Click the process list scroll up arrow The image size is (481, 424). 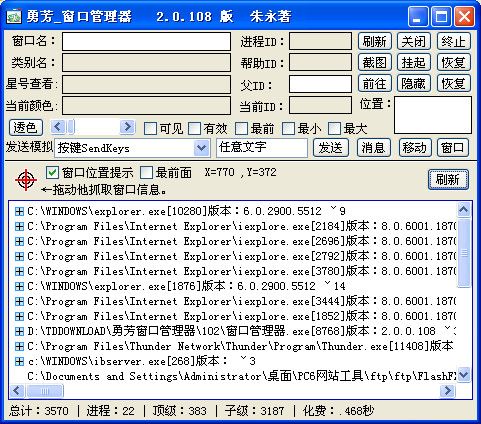tap(464, 210)
